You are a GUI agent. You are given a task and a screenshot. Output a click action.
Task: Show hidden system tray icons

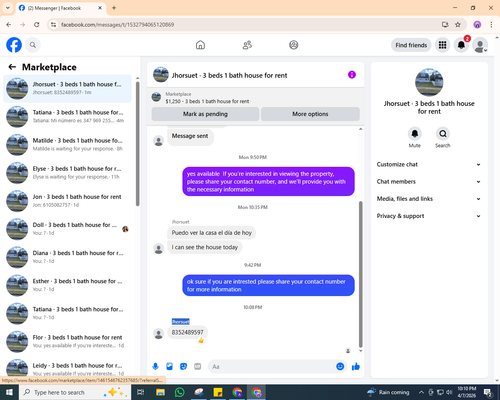(x=421, y=392)
